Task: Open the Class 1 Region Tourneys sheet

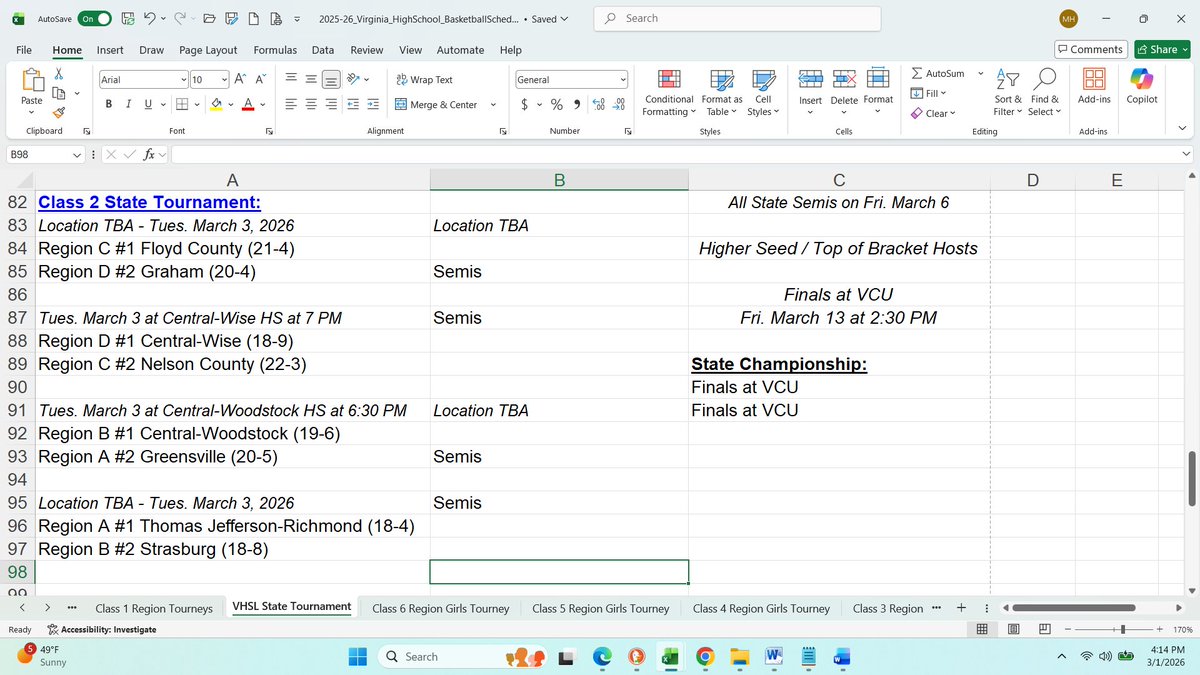Action: click(154, 607)
